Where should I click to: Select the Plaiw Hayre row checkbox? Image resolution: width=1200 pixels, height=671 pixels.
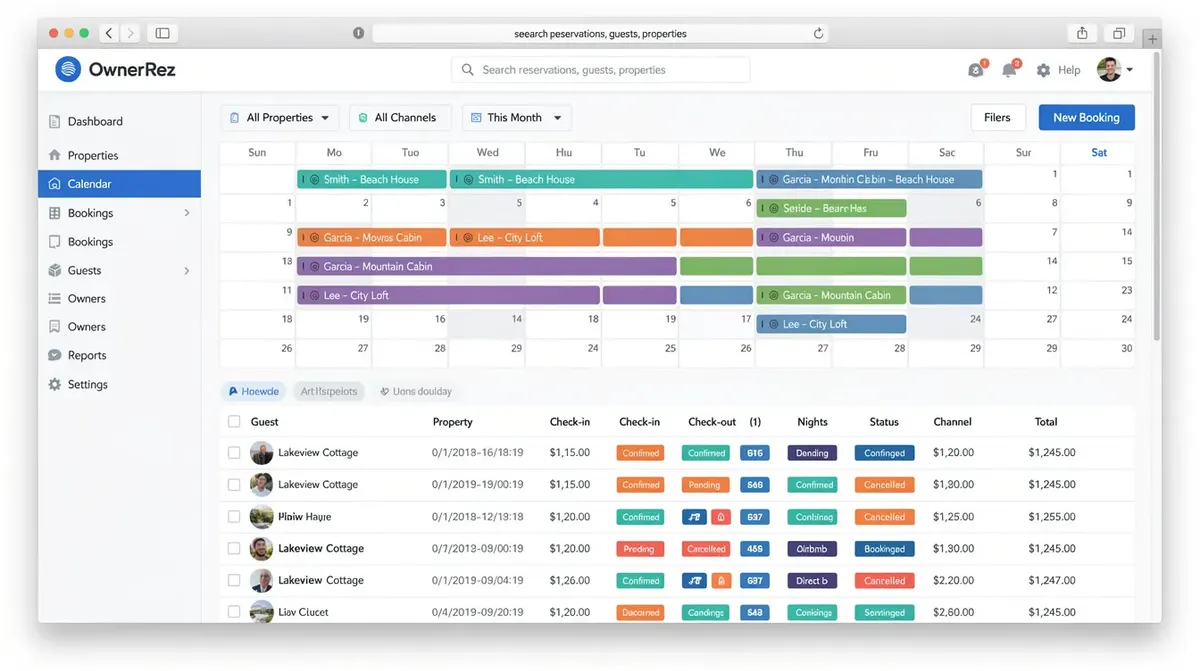click(234, 517)
